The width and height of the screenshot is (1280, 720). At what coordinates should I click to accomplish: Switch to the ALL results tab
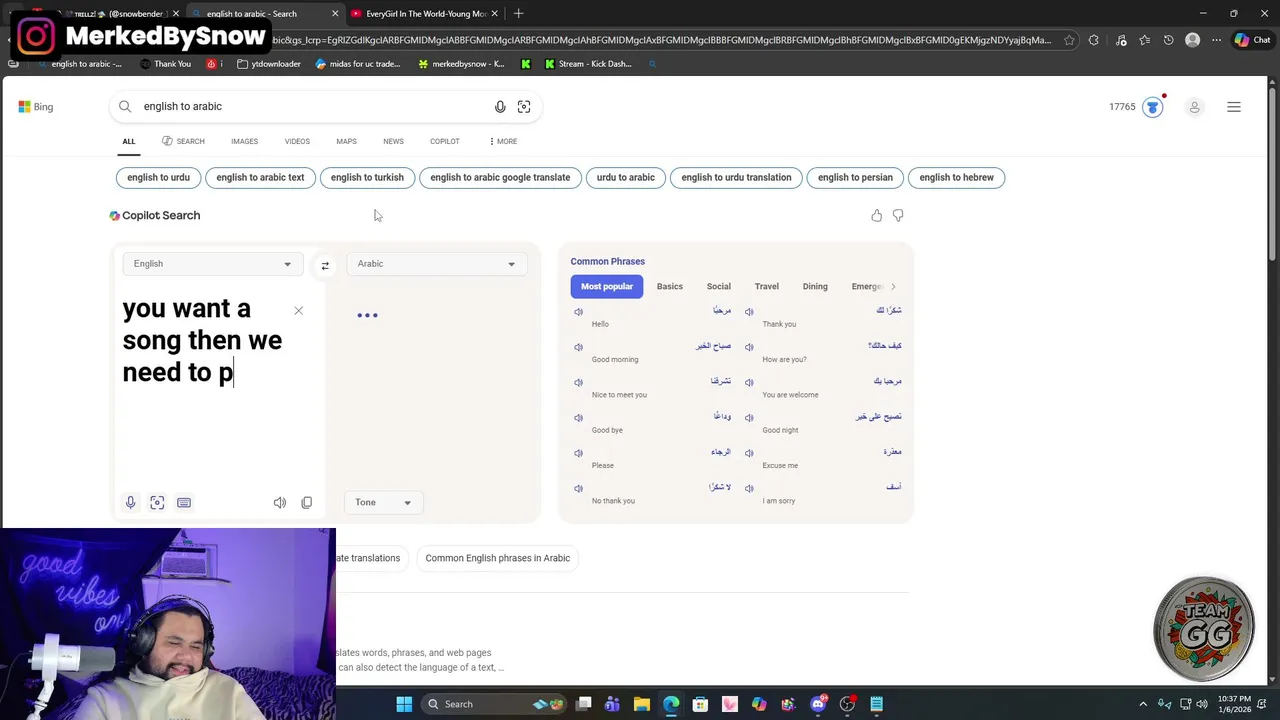(129, 141)
